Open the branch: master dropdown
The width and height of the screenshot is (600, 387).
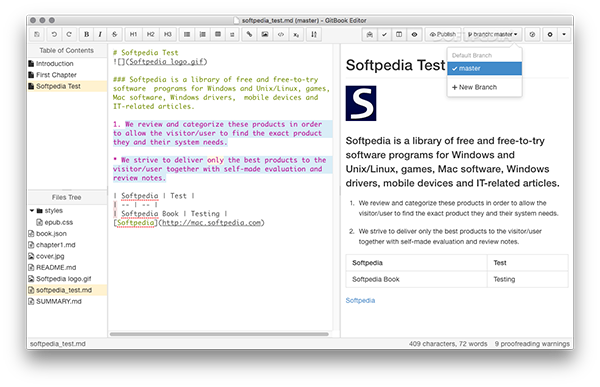tap(492, 34)
